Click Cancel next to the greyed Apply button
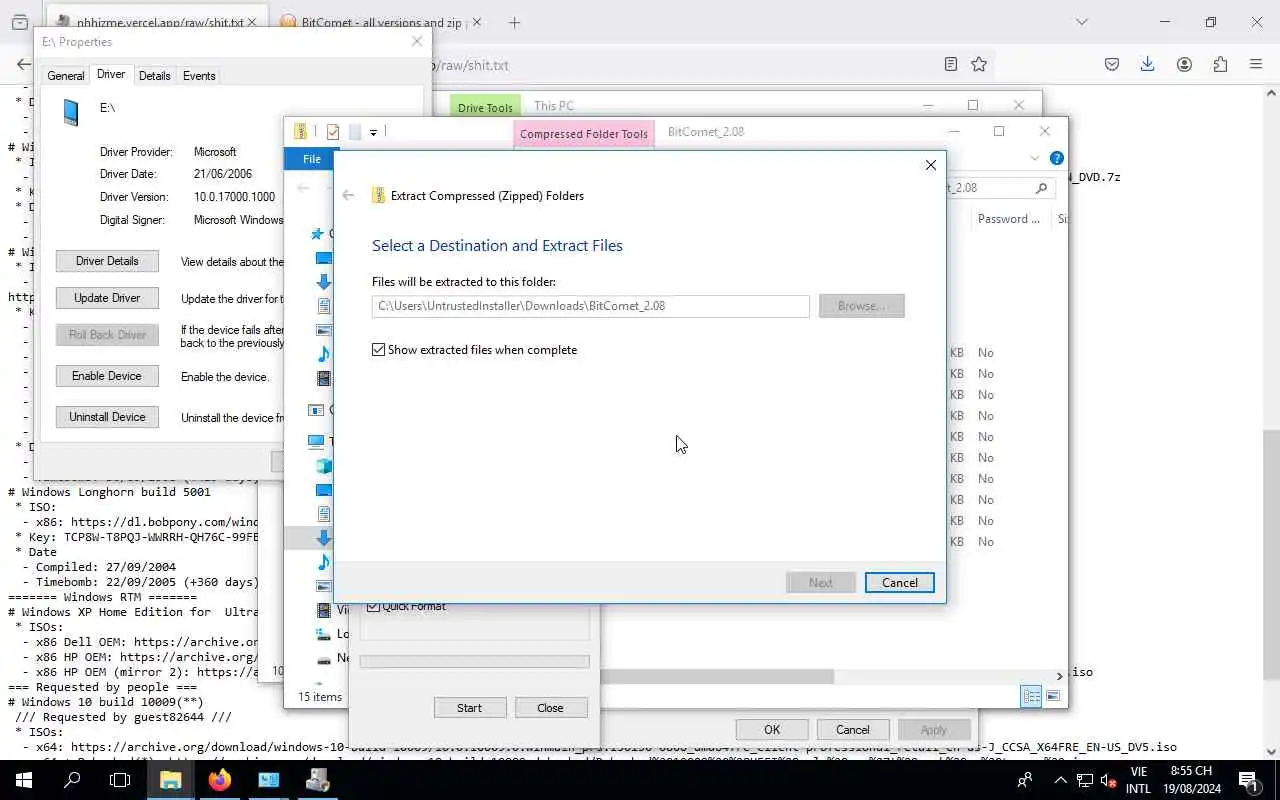Image resolution: width=1280 pixels, height=800 pixels. (853, 730)
